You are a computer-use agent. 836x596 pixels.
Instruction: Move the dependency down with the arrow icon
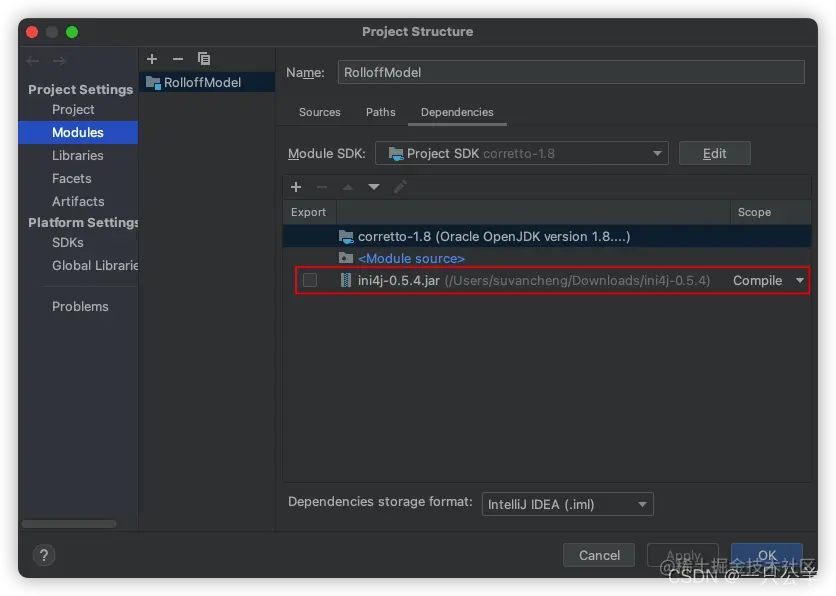tap(374, 187)
